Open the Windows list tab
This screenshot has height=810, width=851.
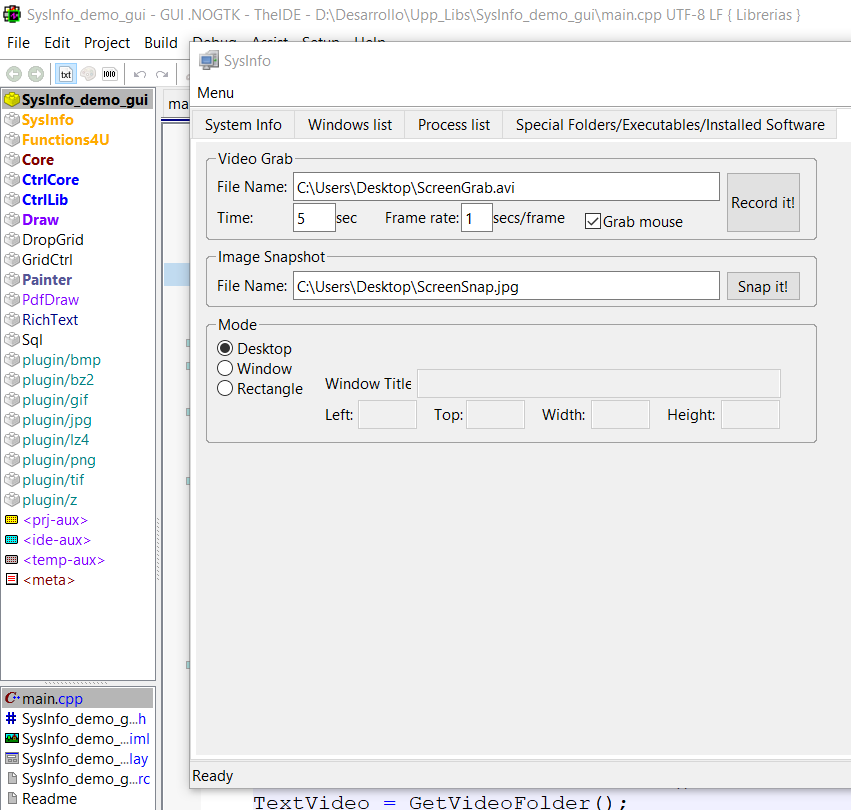point(350,125)
